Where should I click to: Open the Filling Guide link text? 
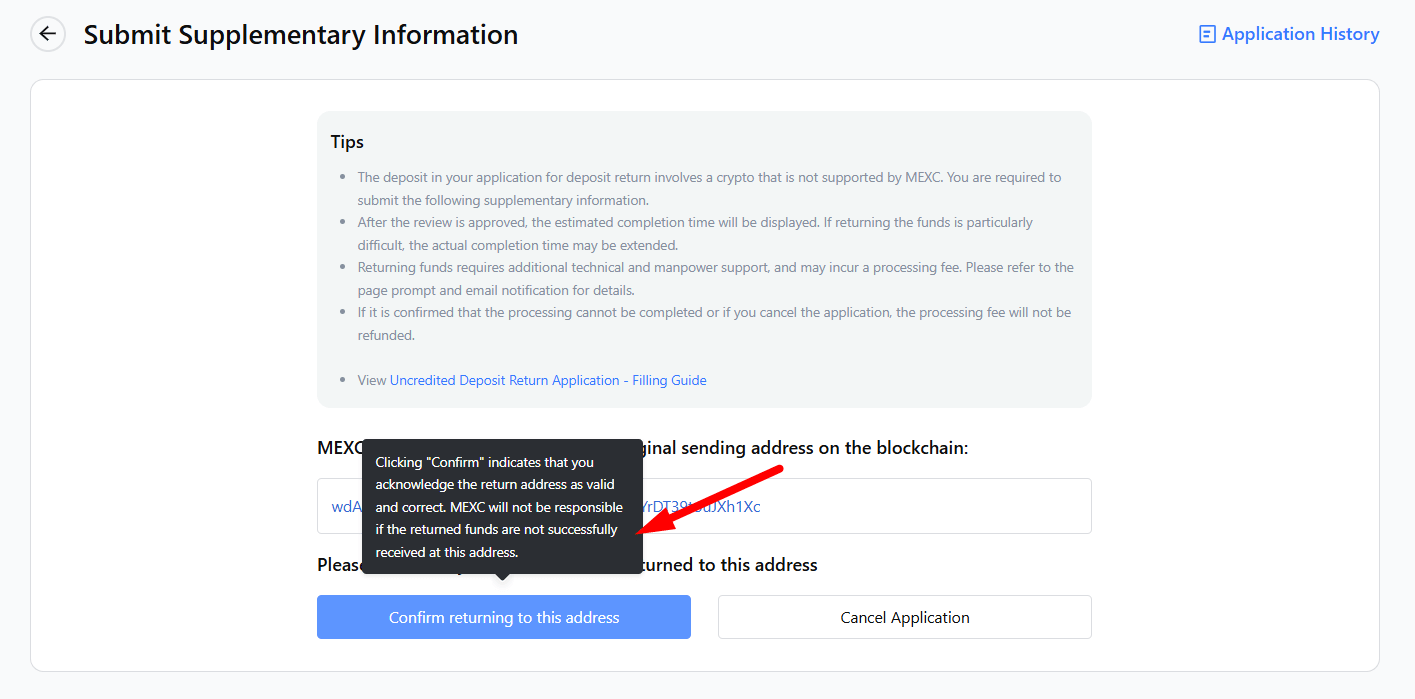(669, 380)
